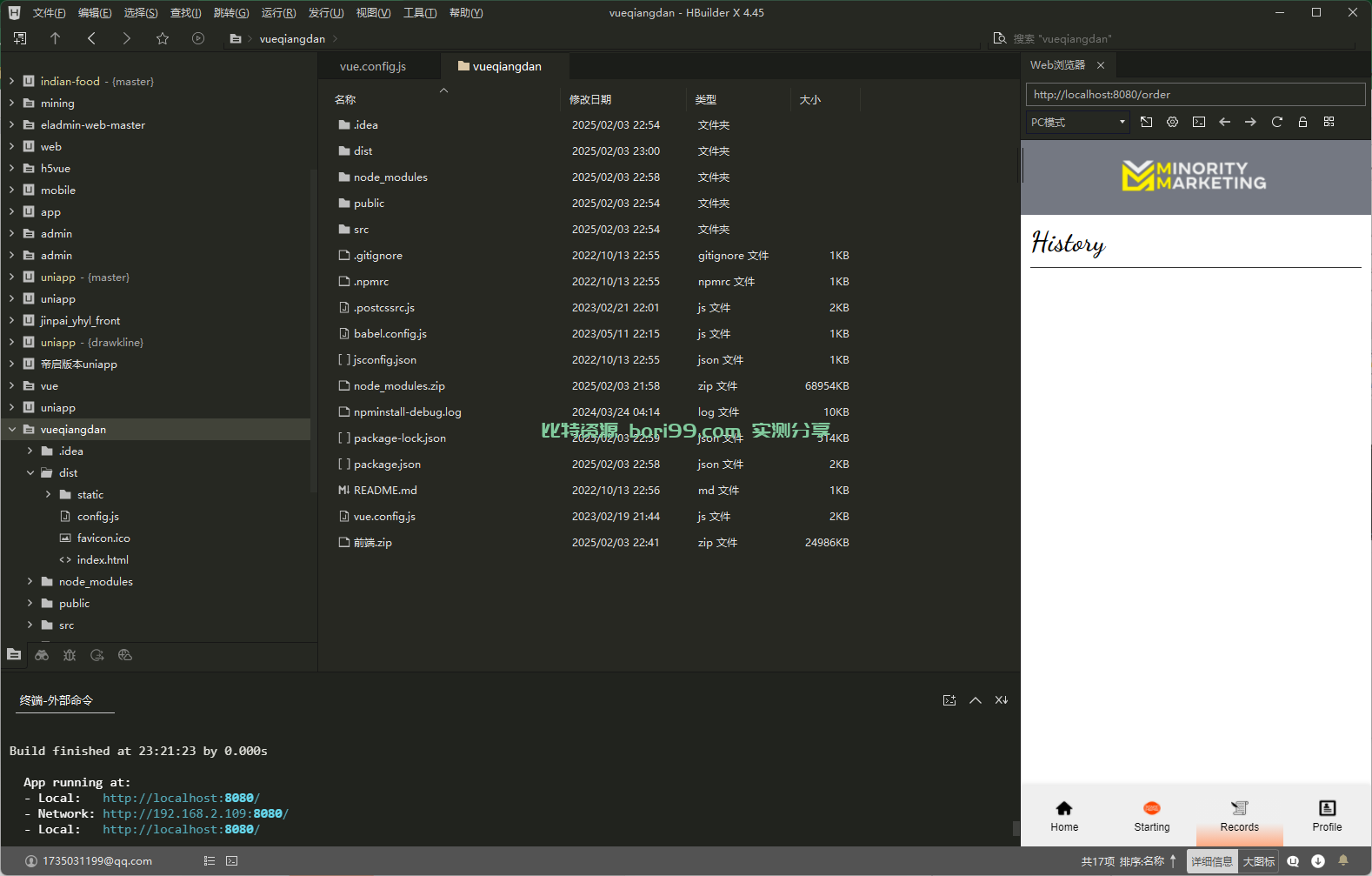Screen dimensions: 1372x876
Task: Collapse the vueqiangdan project tree node
Action: pos(12,429)
